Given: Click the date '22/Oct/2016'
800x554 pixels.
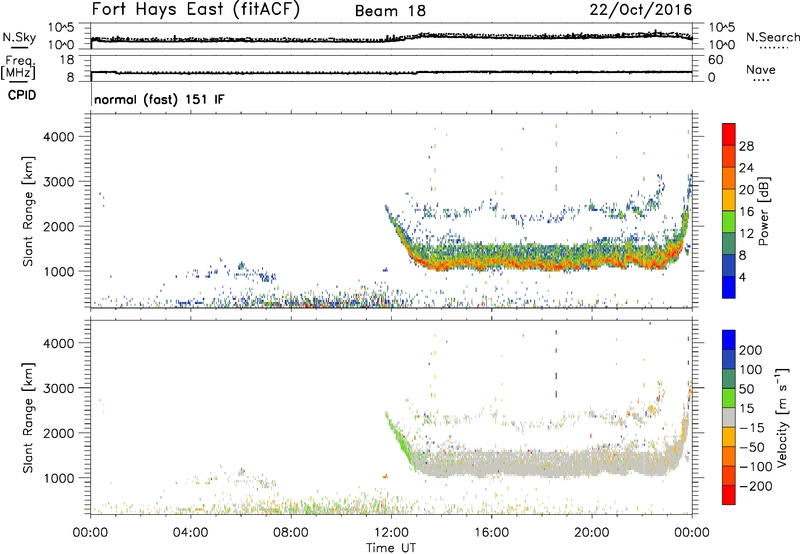Looking at the screenshot, I should pyautogui.click(x=641, y=10).
